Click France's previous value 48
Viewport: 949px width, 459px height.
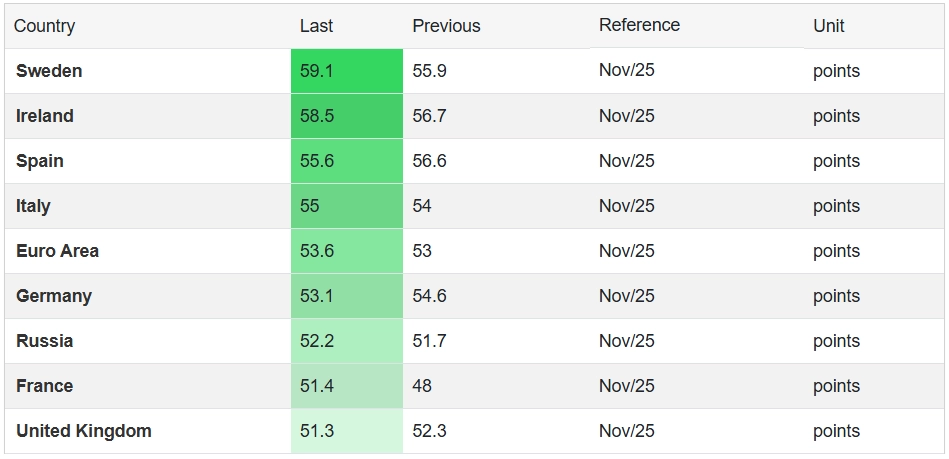point(422,386)
